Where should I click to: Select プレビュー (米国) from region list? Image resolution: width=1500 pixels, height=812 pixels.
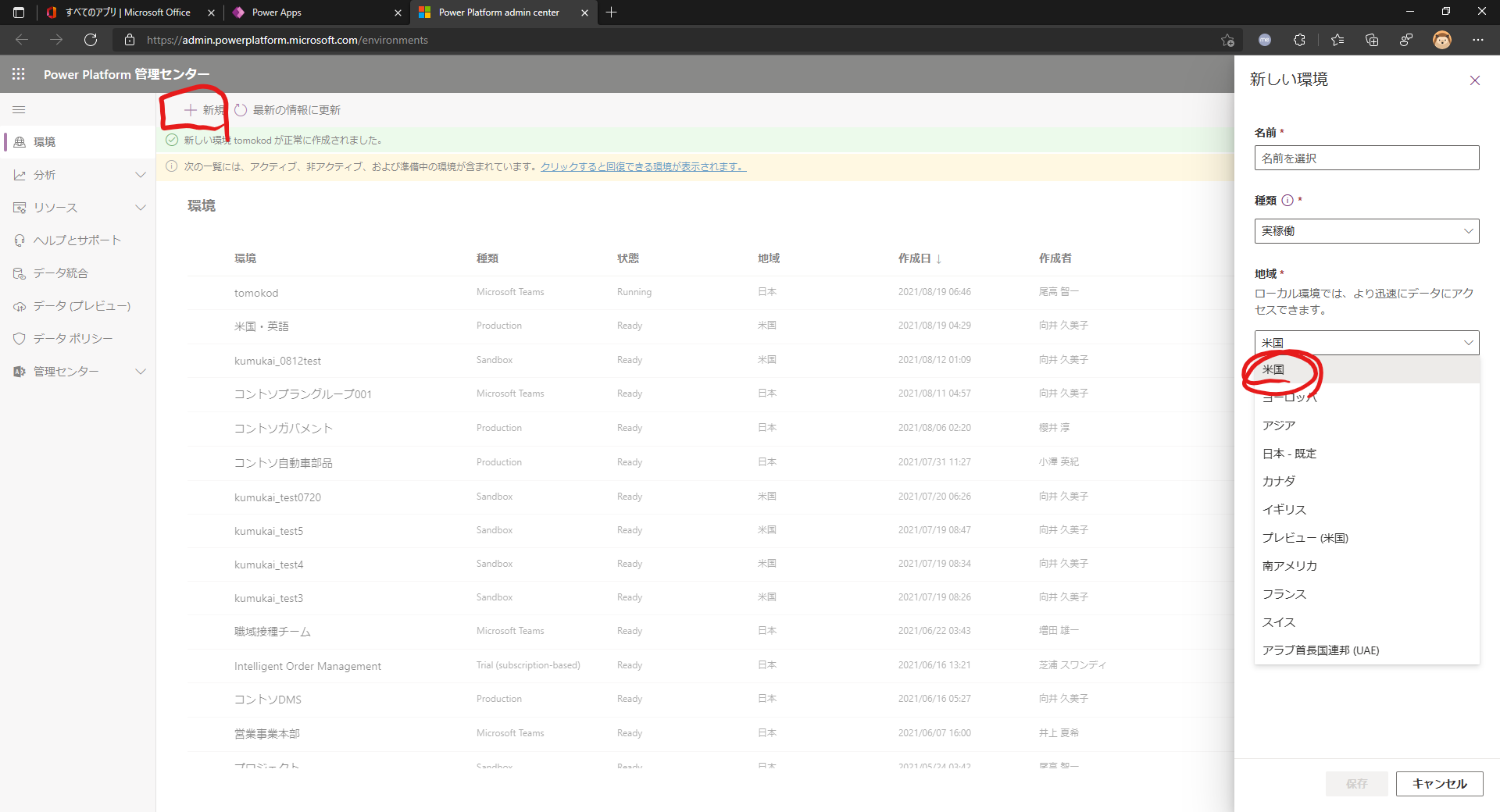(x=1366, y=538)
